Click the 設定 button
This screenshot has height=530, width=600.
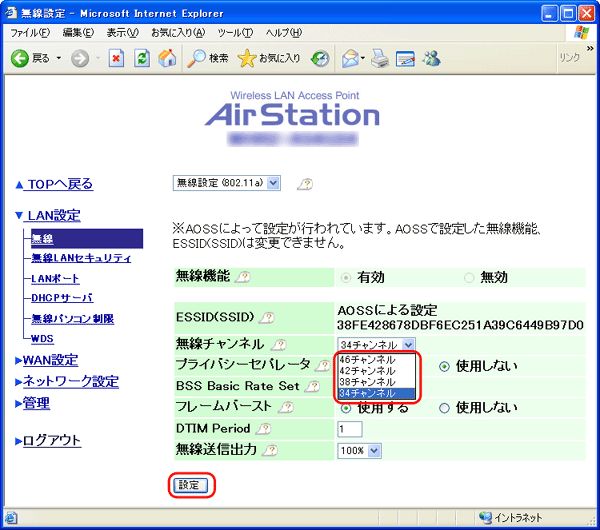coord(191,485)
